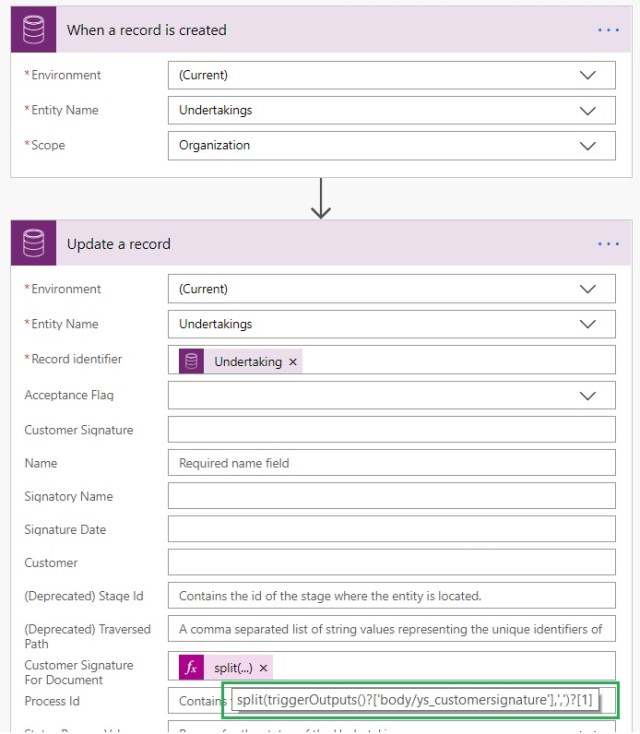Click the Customer input field
This screenshot has width=640, height=734.
tap(391, 563)
